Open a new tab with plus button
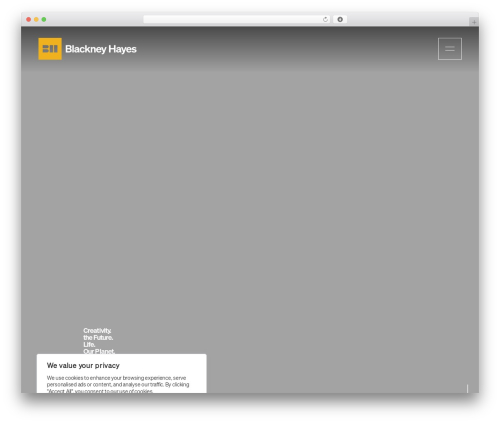This screenshot has width=500, height=423. point(474,22)
